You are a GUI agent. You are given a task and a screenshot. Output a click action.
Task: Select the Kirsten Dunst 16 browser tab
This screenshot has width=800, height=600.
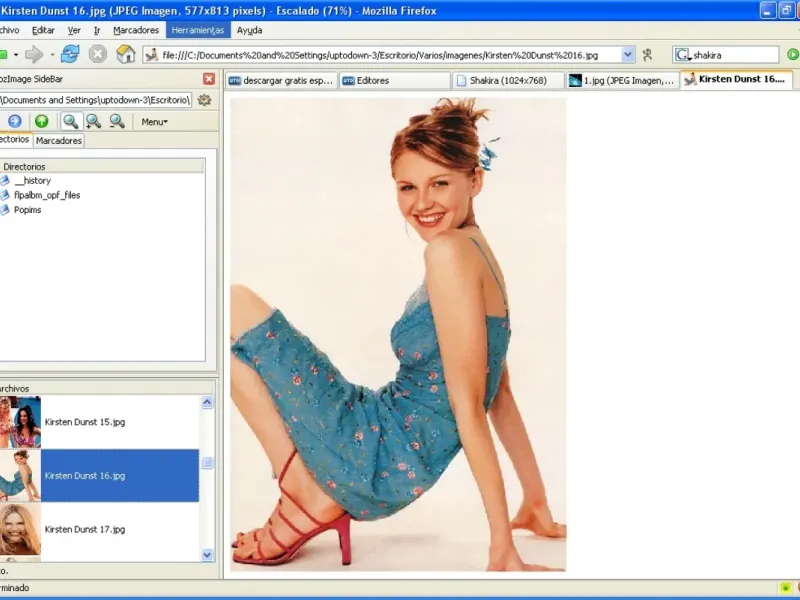[736, 79]
